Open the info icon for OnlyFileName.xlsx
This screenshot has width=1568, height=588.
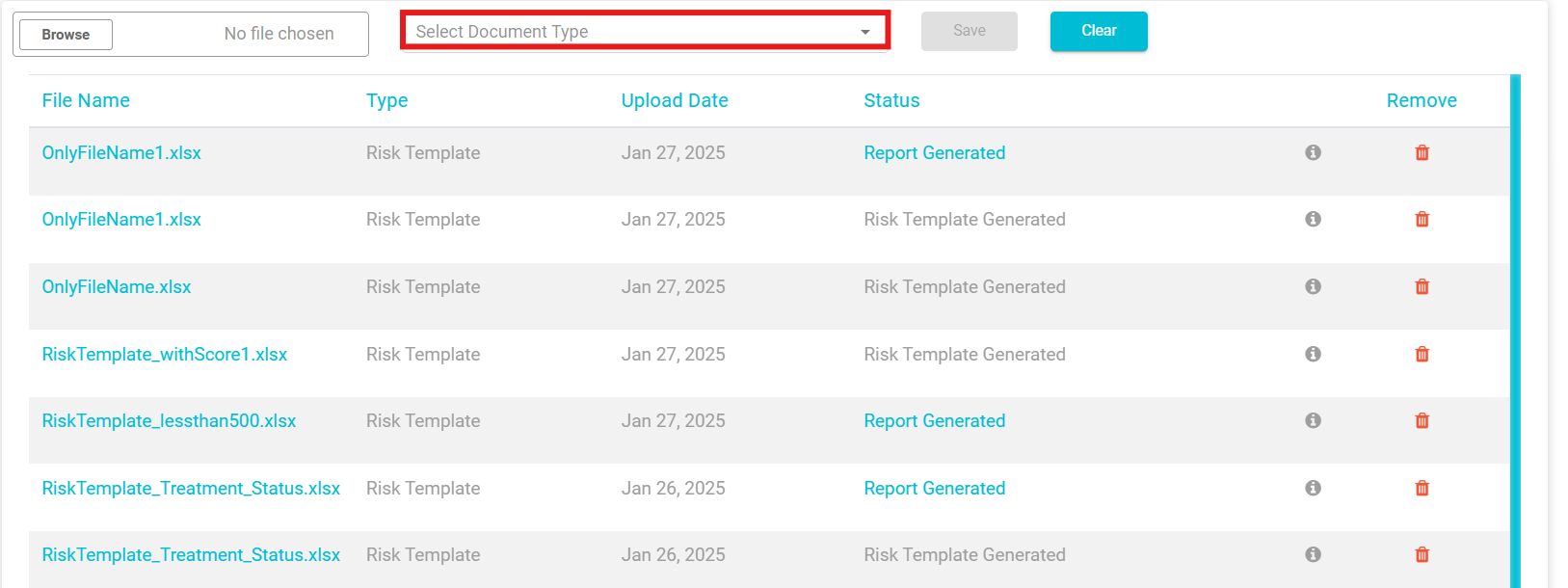coord(1313,286)
